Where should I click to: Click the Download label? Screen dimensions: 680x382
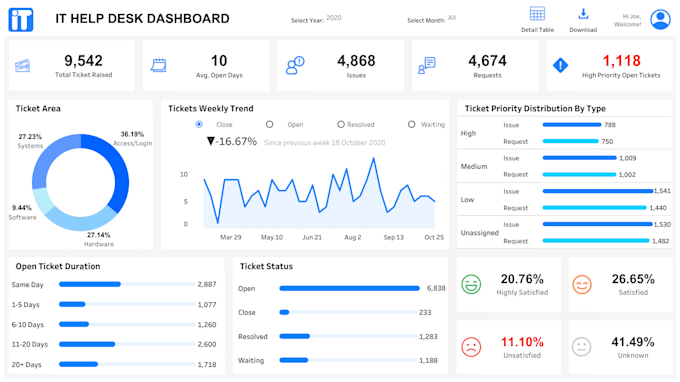click(583, 30)
